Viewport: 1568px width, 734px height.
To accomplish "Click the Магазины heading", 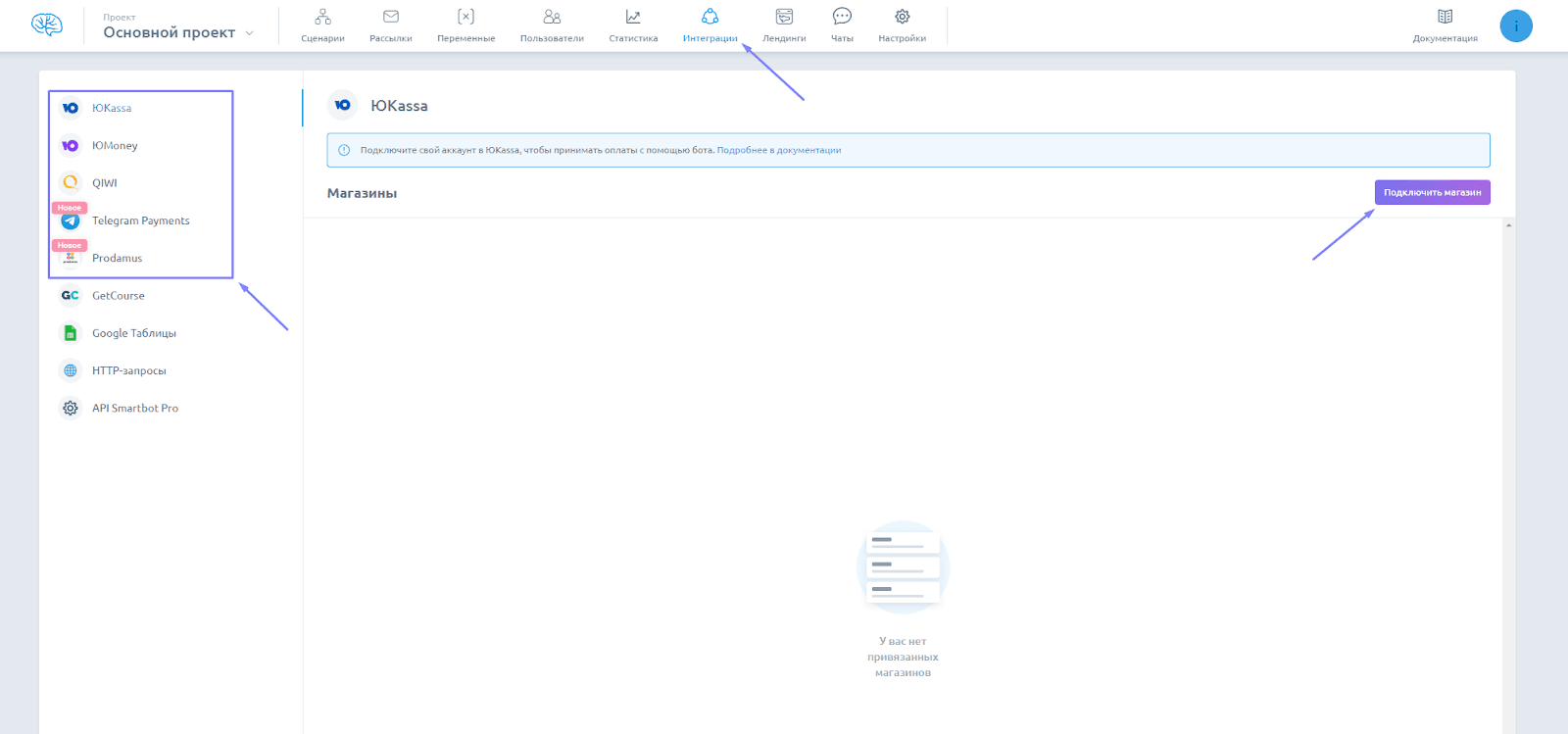I will tap(362, 193).
